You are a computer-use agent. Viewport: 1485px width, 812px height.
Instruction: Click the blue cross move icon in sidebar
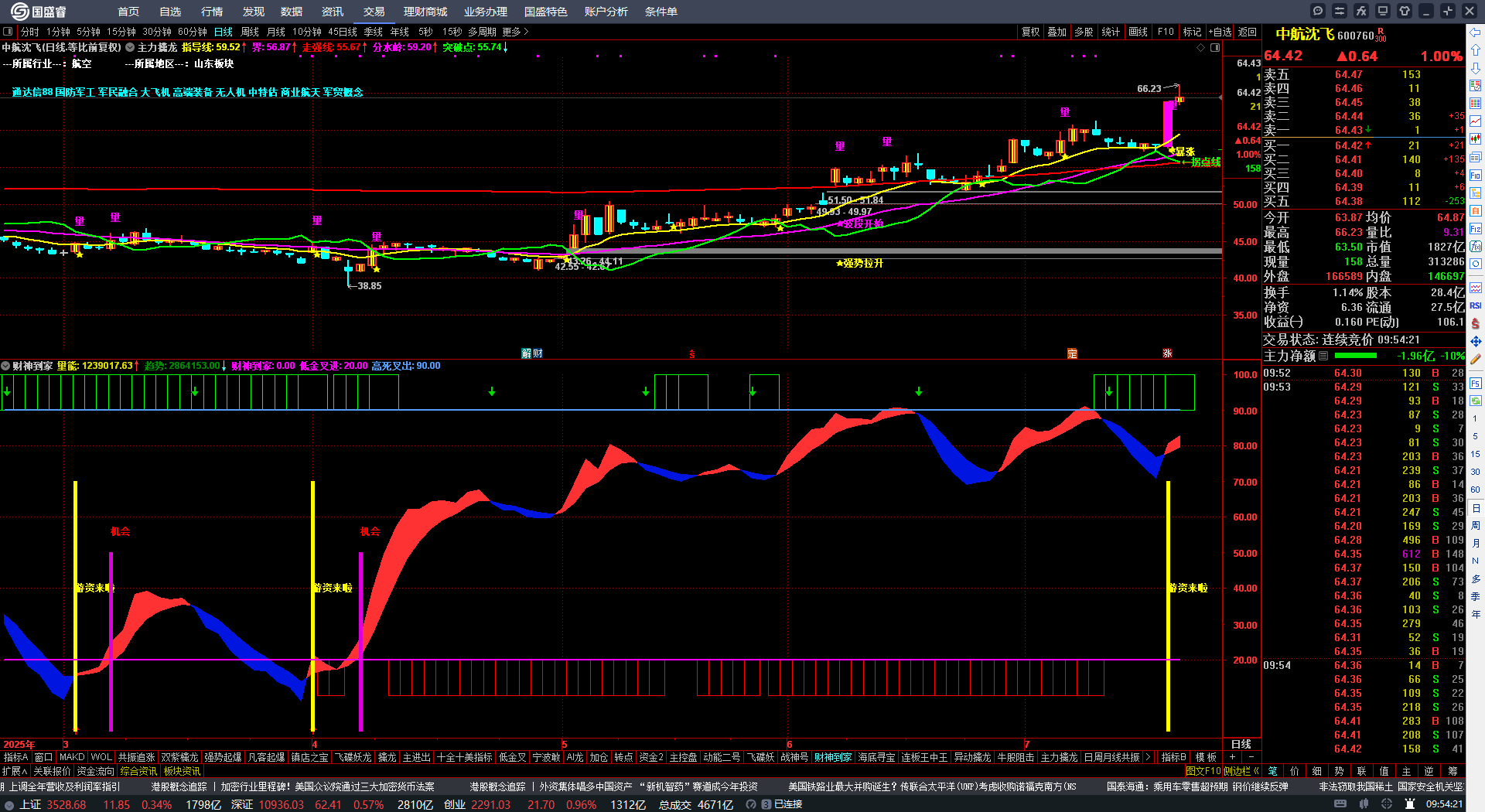click(x=1476, y=341)
